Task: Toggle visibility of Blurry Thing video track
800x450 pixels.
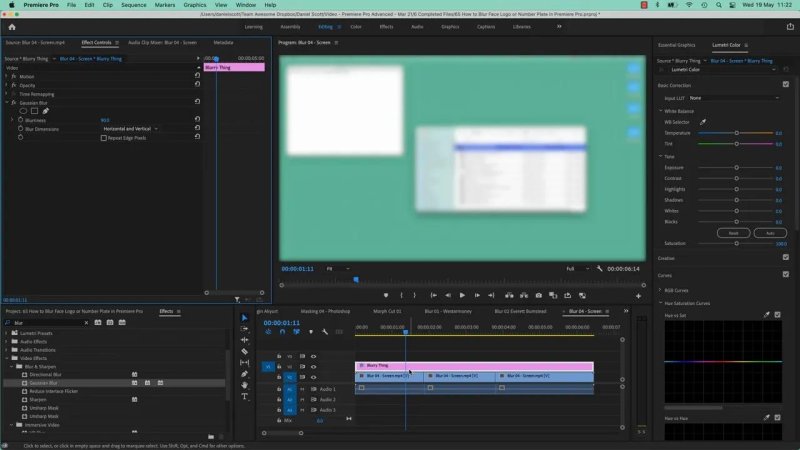Action: point(314,366)
